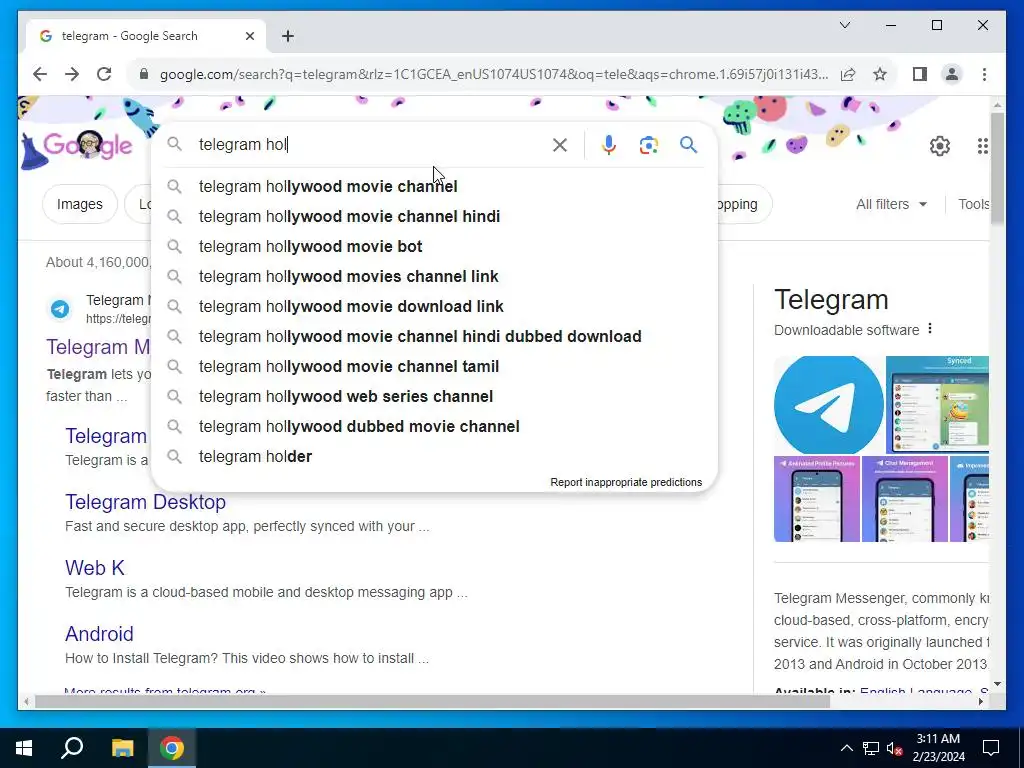1024x768 pixels.
Task: Open the Chrome profile avatar
Action: tap(952, 74)
